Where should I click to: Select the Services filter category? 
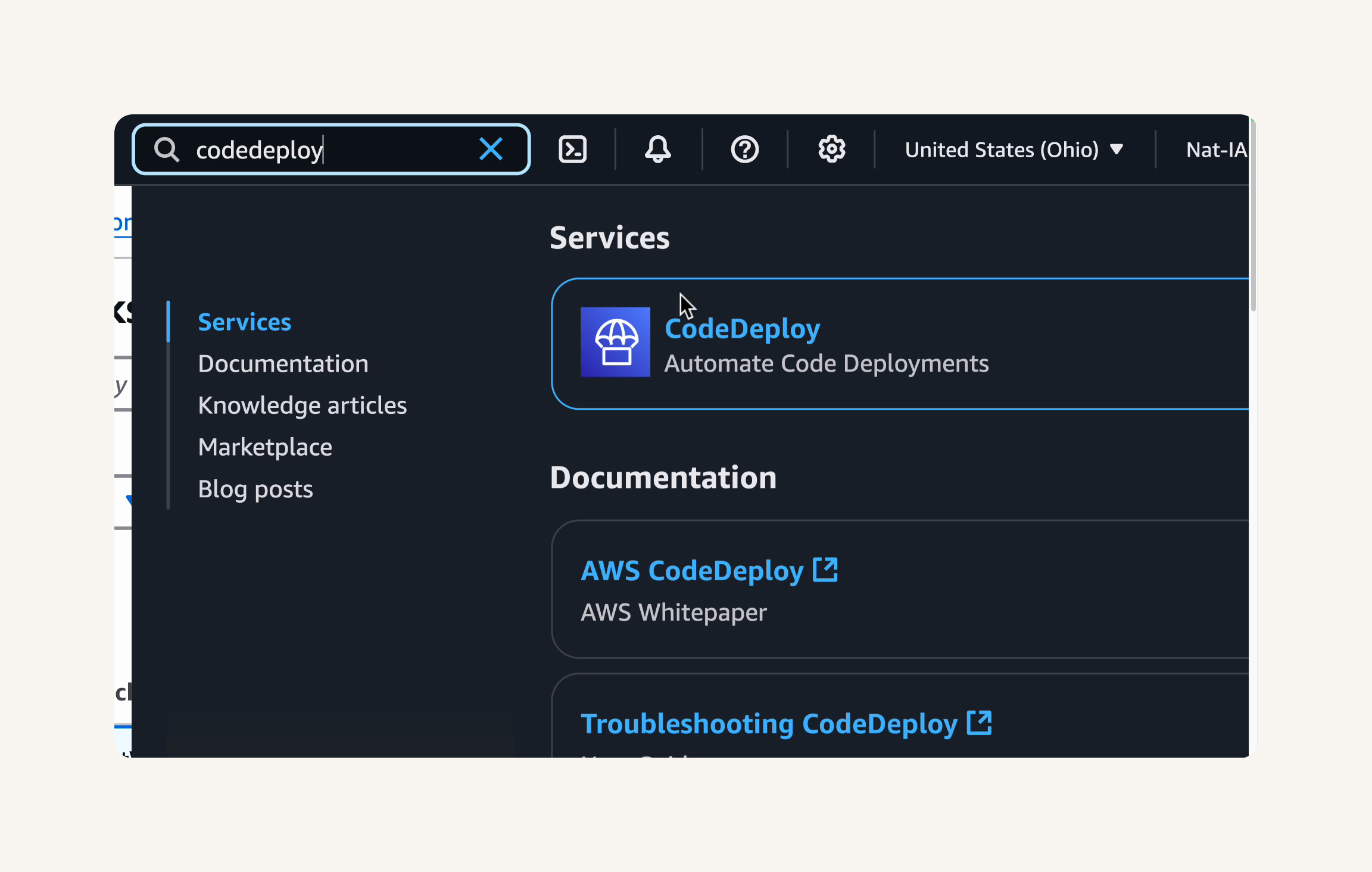244,322
